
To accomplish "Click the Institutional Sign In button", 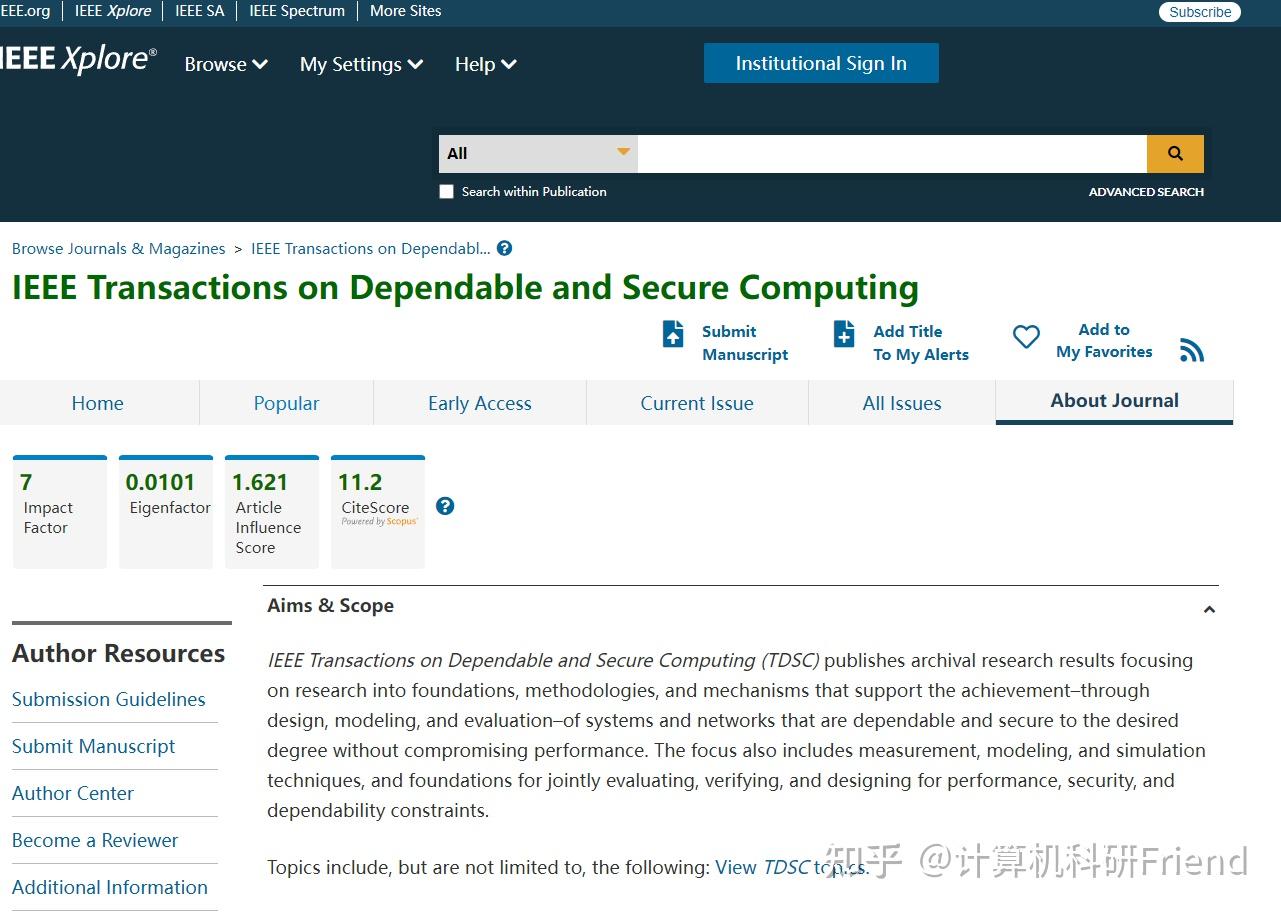I will (x=820, y=62).
